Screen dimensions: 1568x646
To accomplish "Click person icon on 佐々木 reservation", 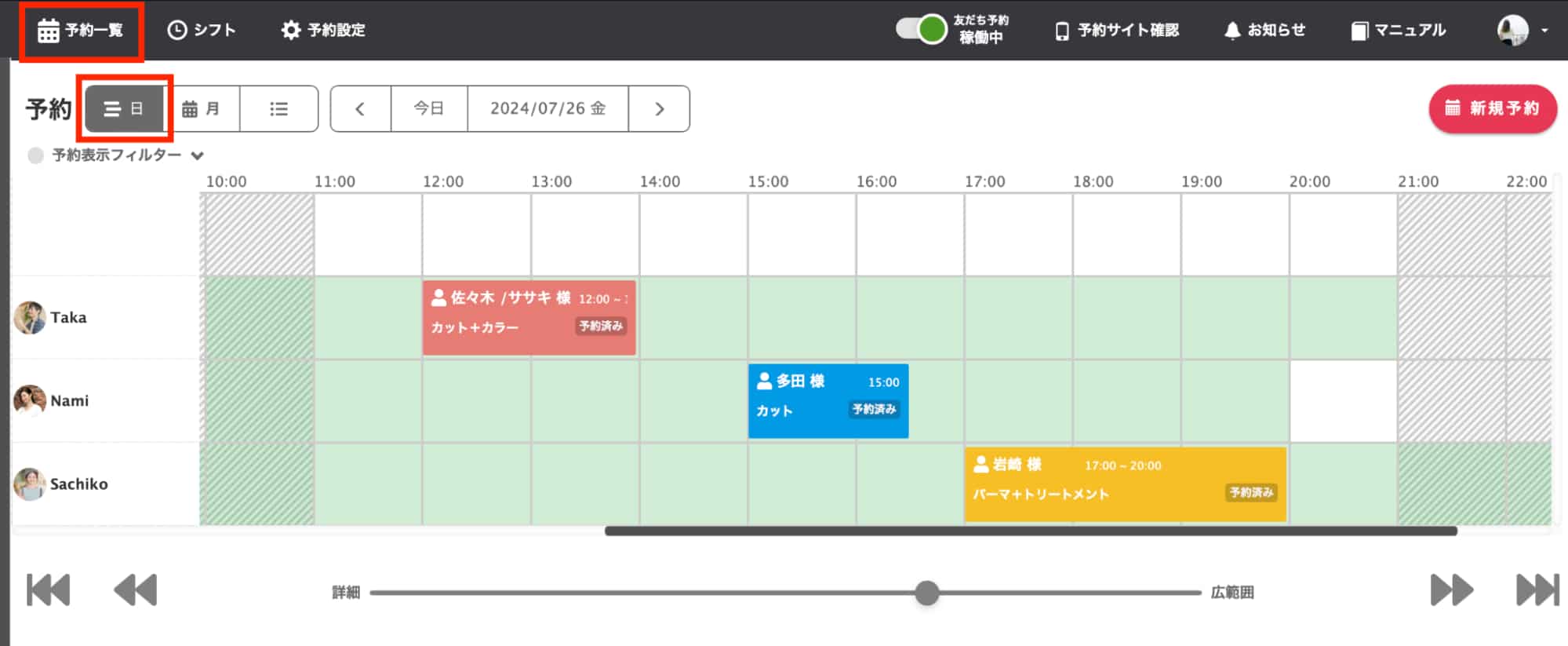I will click(439, 297).
